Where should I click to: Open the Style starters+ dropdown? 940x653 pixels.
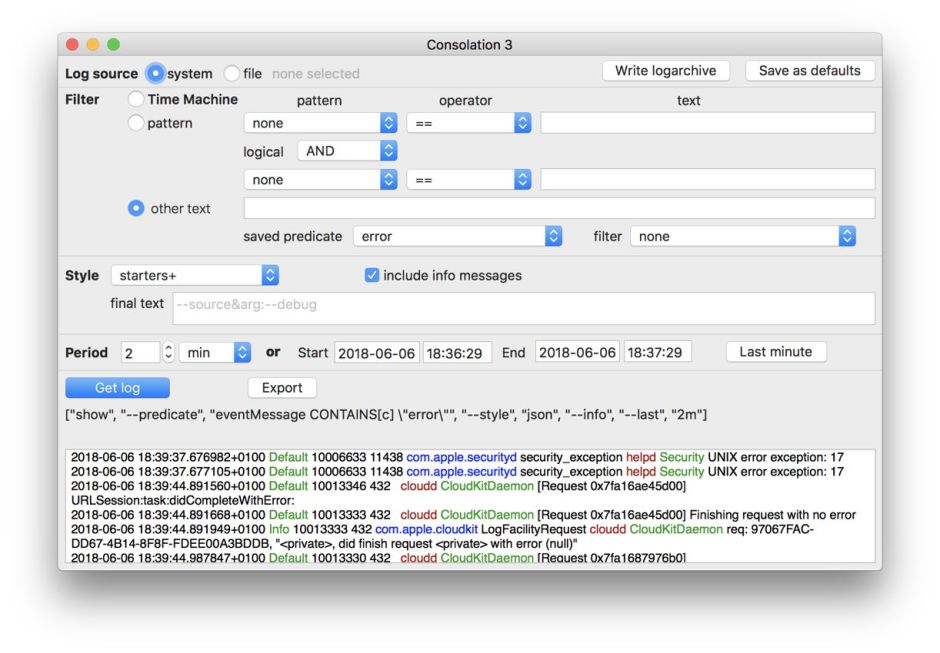195,275
